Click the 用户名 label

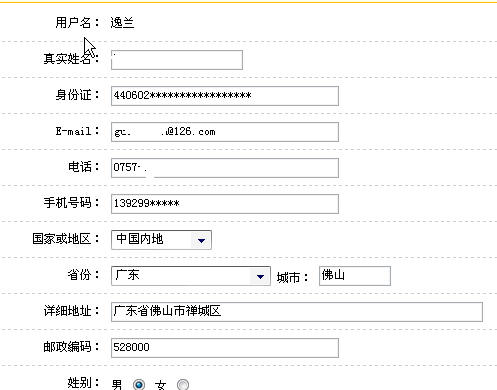77,23
